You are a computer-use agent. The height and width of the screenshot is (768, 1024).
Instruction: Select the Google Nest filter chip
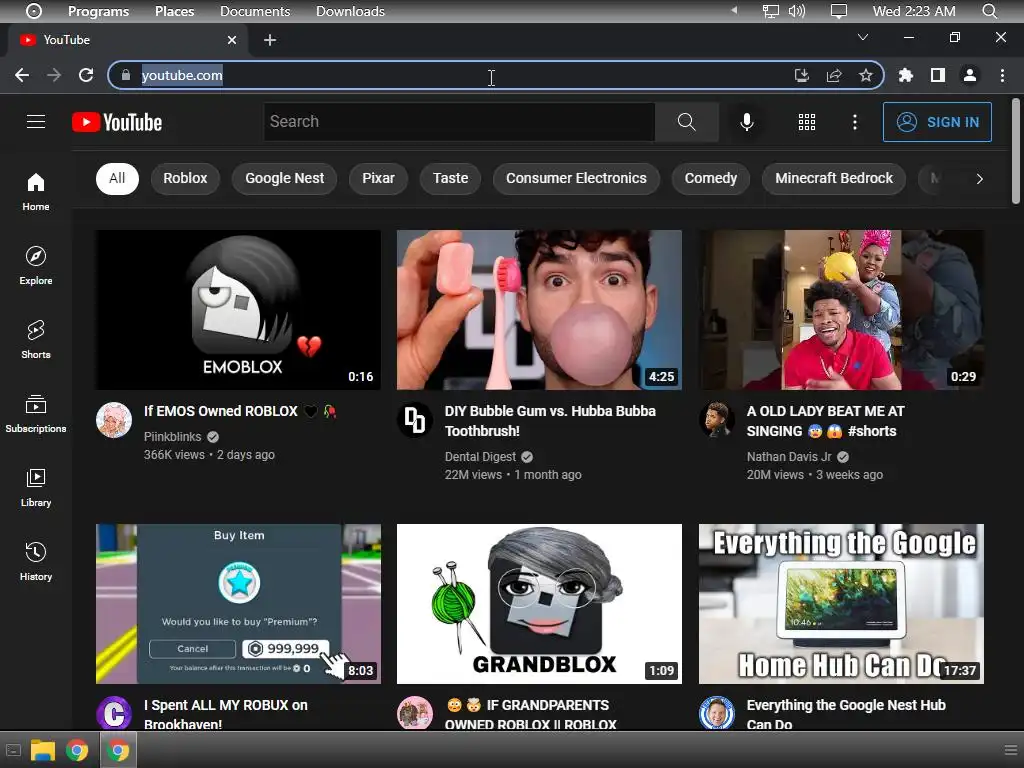point(284,178)
